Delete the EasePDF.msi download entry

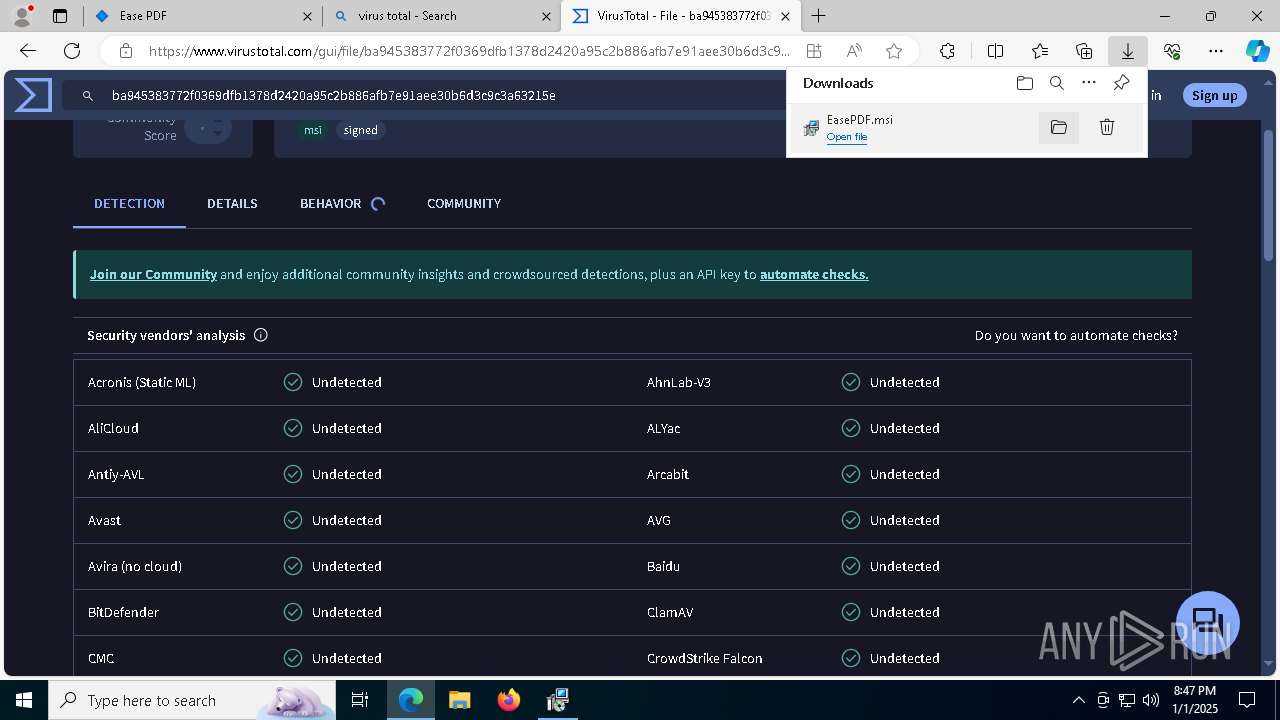click(x=1107, y=127)
